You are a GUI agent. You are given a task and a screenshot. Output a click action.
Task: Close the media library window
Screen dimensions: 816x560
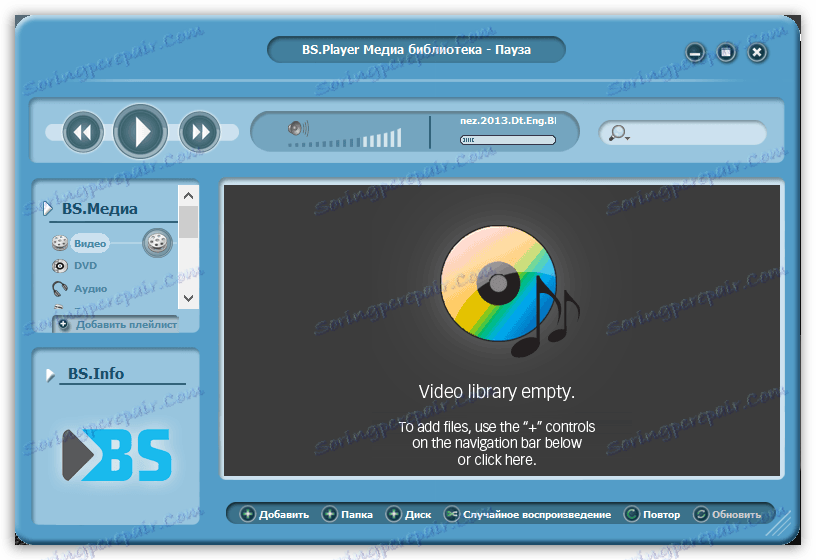click(x=757, y=53)
